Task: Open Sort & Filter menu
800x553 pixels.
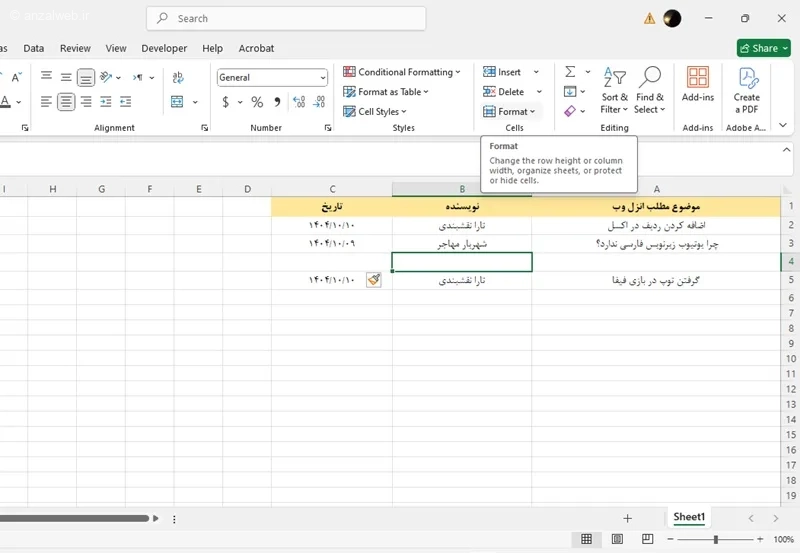Action: click(614, 90)
